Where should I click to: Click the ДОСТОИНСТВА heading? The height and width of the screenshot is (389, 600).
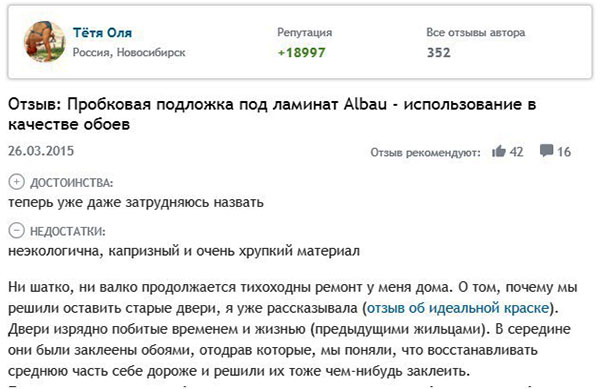(x=72, y=183)
